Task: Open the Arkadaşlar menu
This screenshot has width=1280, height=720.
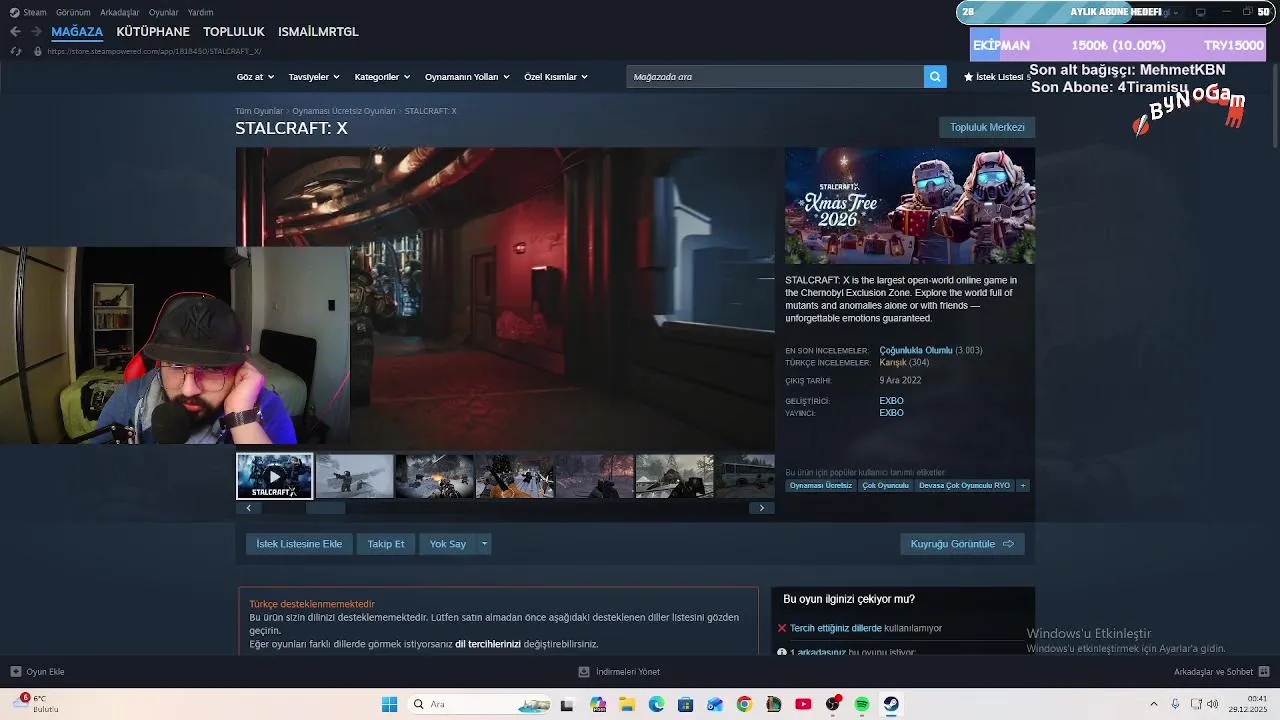Action: 120,12
